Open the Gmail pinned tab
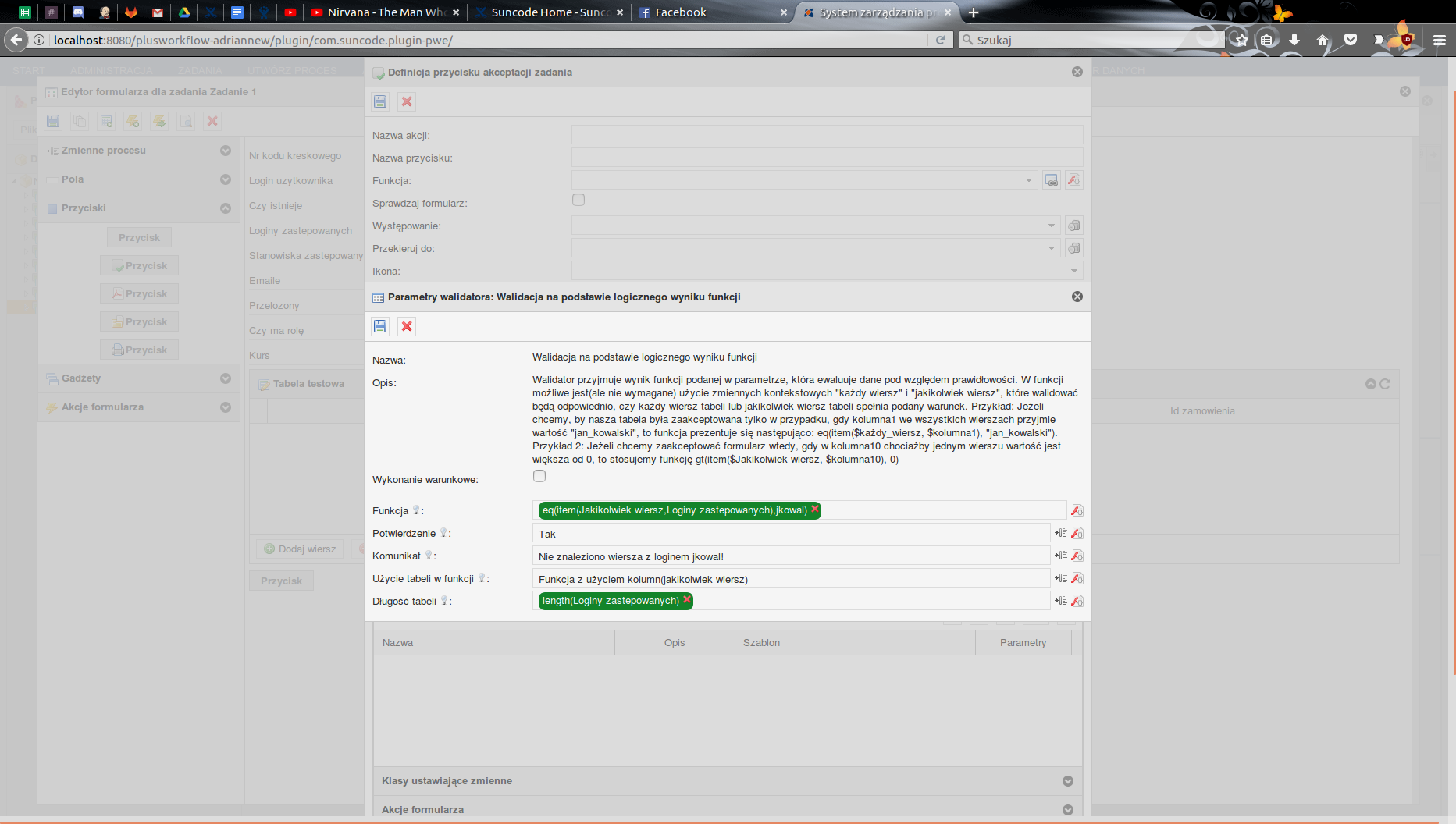The height and width of the screenshot is (824, 1456). pos(158,12)
